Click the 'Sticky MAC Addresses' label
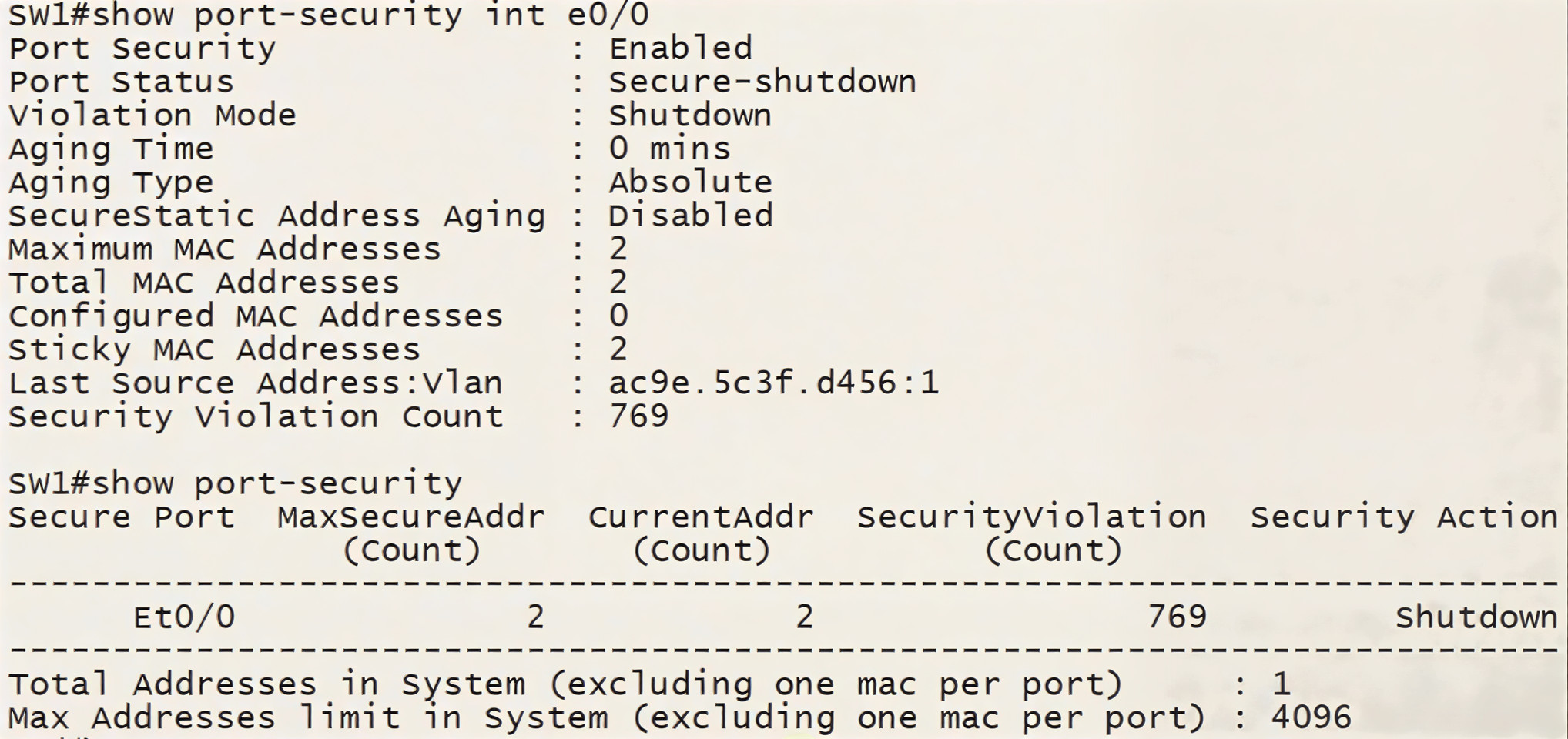1568x739 pixels. coord(214,350)
